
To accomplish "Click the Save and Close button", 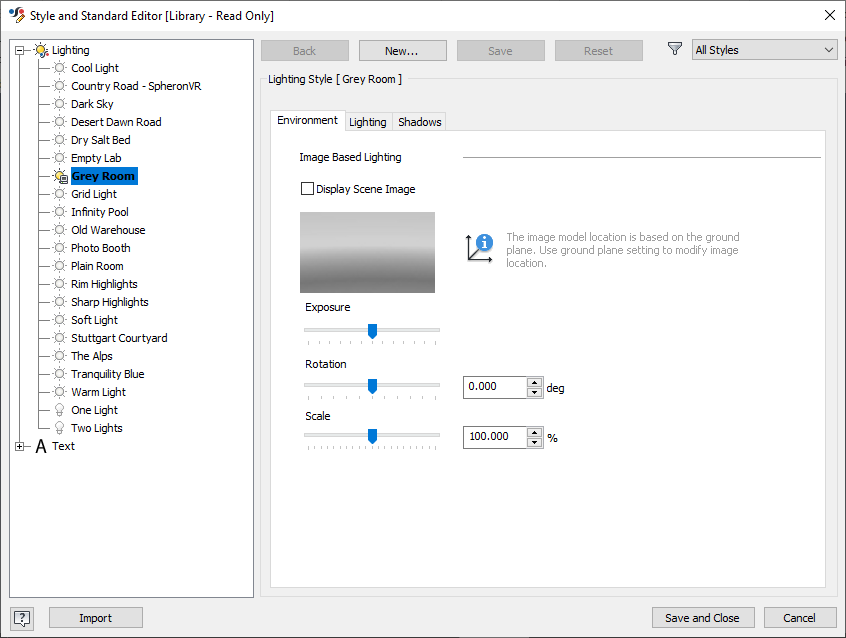I will (703, 618).
